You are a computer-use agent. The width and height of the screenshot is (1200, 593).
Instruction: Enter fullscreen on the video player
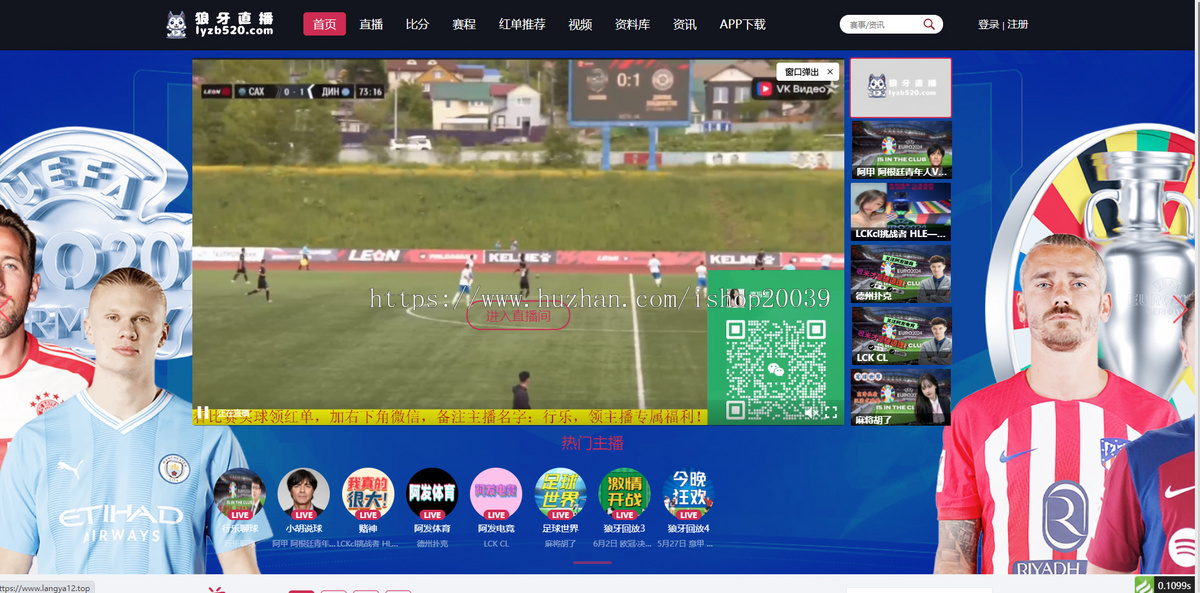coord(831,412)
